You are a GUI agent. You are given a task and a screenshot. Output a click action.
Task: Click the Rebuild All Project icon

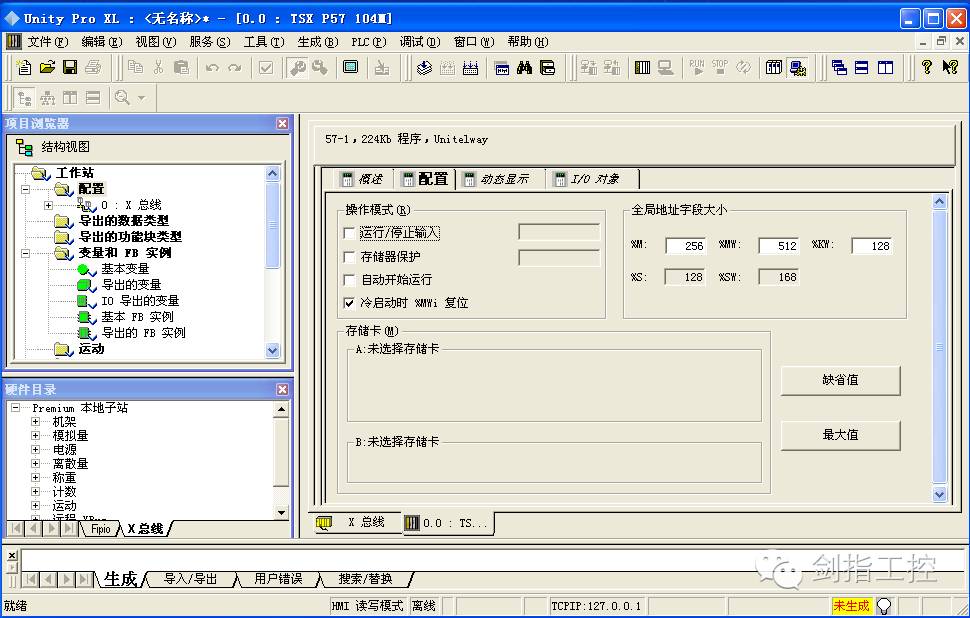pyautogui.click(x=470, y=67)
